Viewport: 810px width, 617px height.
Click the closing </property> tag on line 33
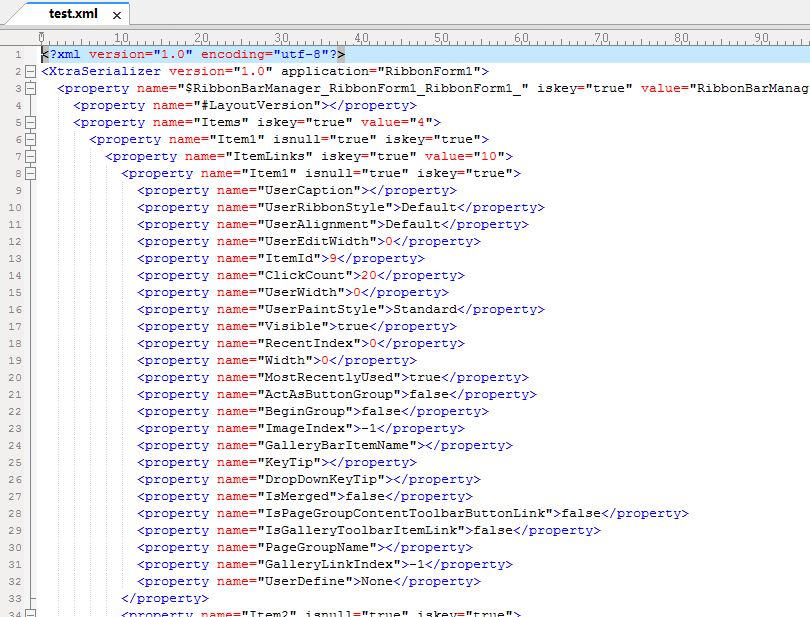(x=165, y=599)
